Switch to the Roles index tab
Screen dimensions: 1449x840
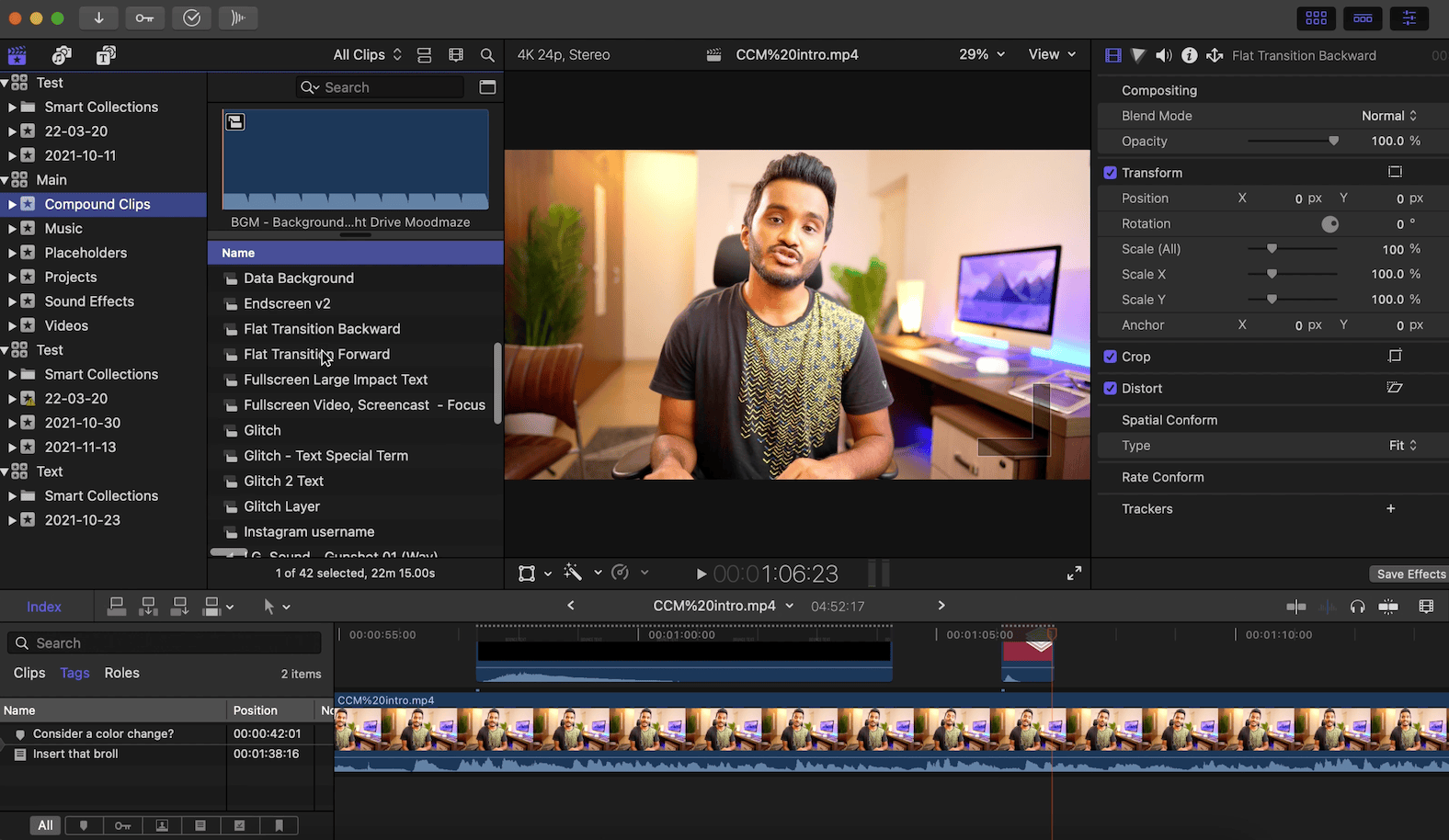[x=122, y=674]
